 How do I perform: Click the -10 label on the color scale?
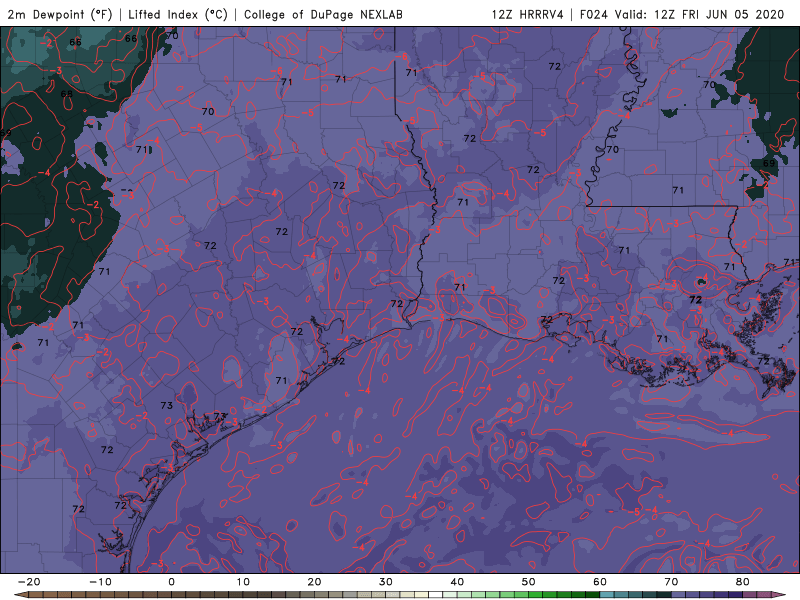click(x=100, y=582)
